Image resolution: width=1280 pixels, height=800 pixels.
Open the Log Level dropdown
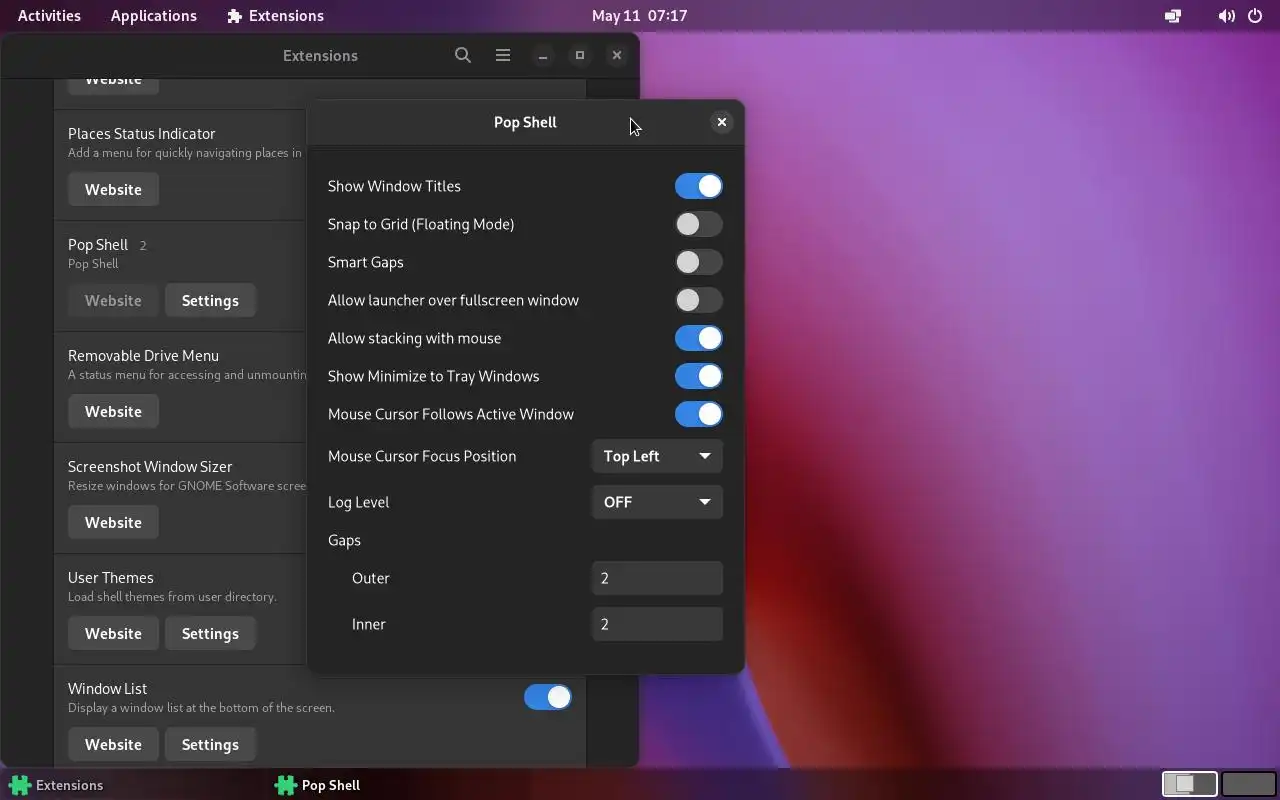click(657, 502)
